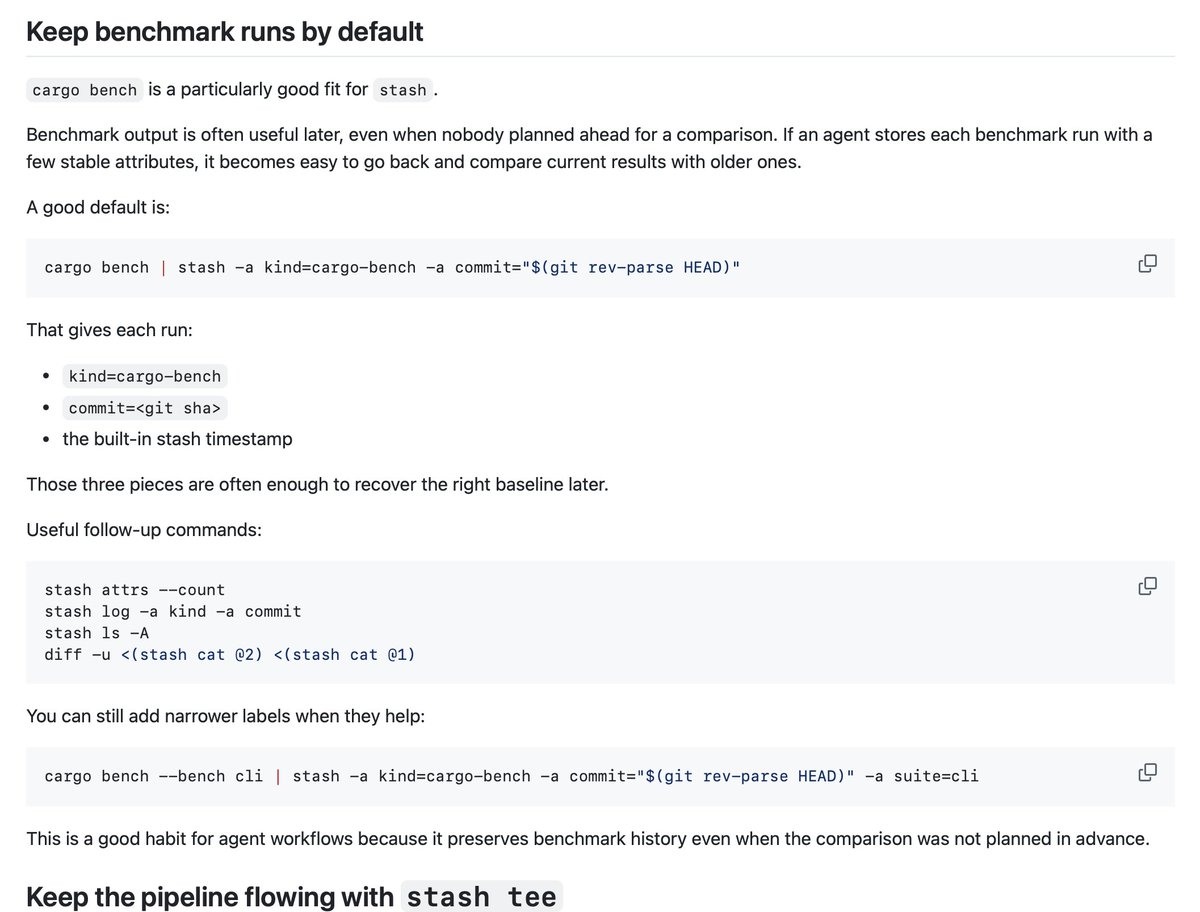Click the 'kind=cargo-bench' bullet item

(145, 376)
